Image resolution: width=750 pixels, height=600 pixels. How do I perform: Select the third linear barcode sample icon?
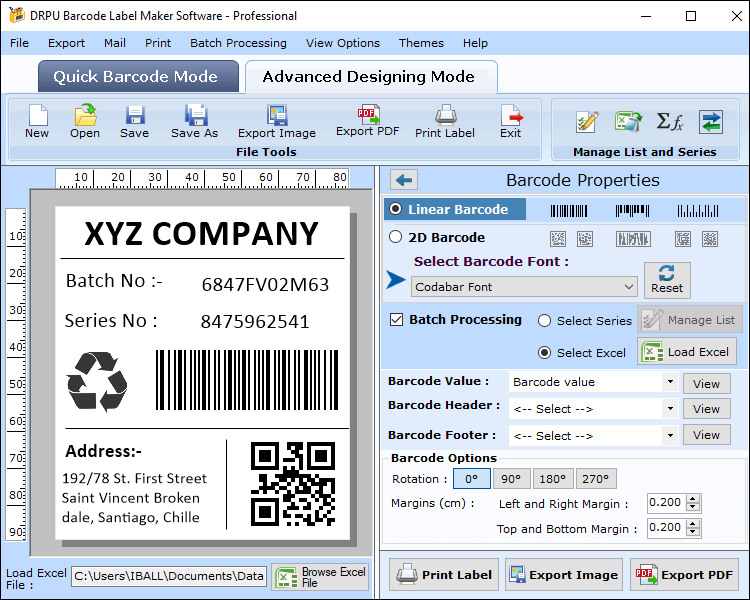pyautogui.click(x=697, y=211)
